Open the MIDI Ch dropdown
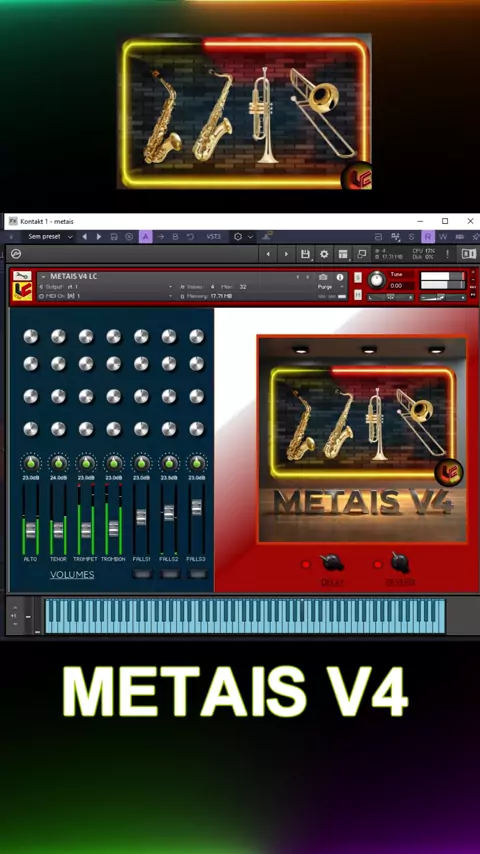The height and width of the screenshot is (854, 480). point(106,296)
